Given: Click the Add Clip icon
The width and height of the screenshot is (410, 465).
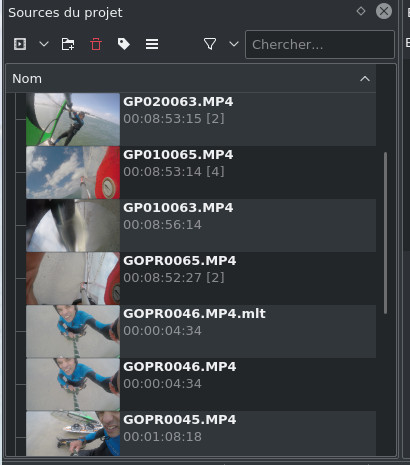Looking at the screenshot, I should 20,44.
